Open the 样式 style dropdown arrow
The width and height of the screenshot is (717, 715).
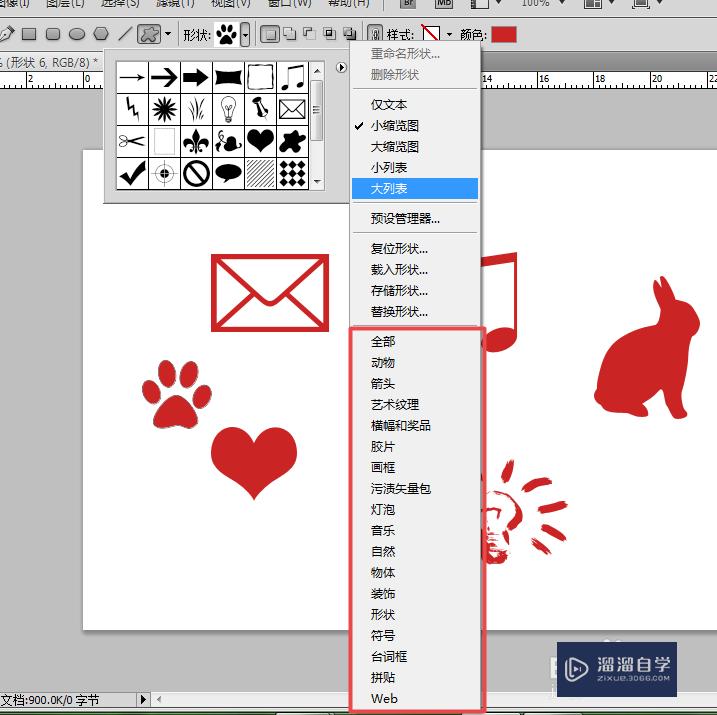coord(449,35)
